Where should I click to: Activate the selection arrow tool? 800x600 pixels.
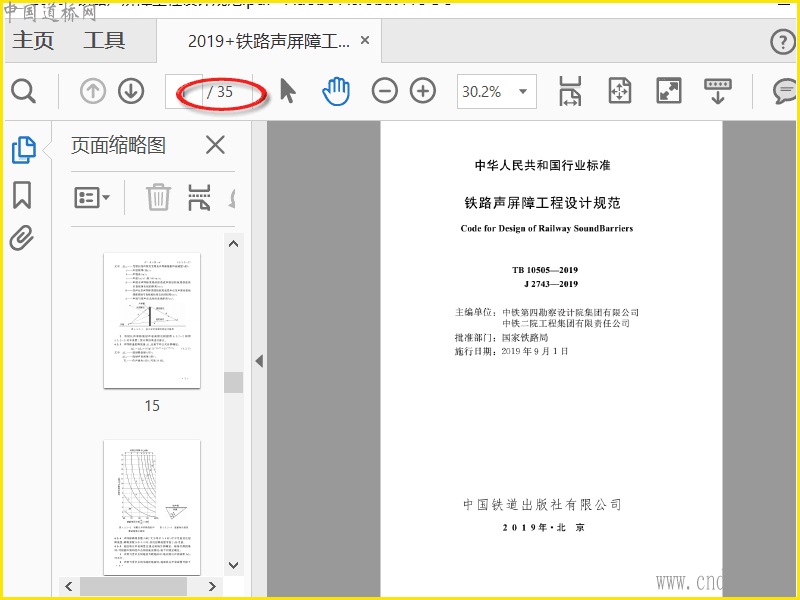[288, 92]
